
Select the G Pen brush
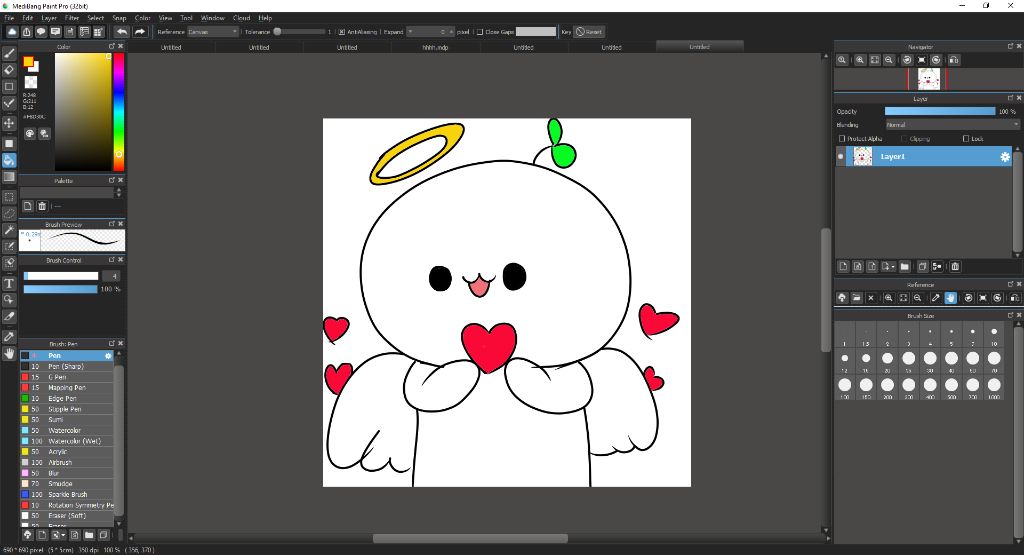66,377
